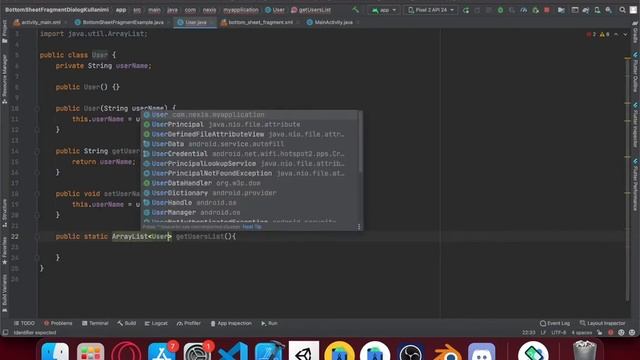Image resolution: width=640 pixels, height=360 pixels.
Task: Click the app breadcrumb in navigation bar
Action: (x=121, y=10)
